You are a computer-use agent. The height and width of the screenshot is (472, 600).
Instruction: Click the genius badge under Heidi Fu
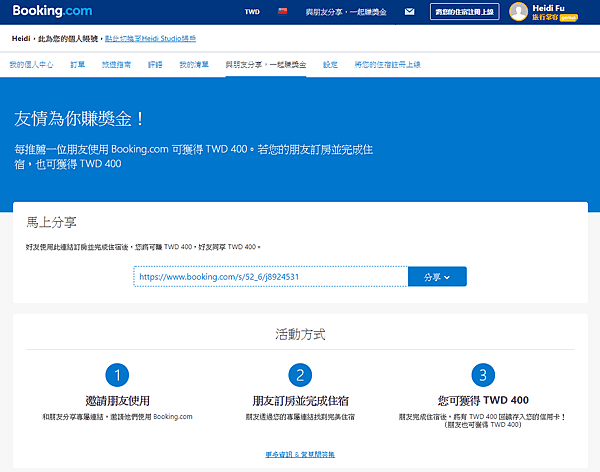(568, 18)
